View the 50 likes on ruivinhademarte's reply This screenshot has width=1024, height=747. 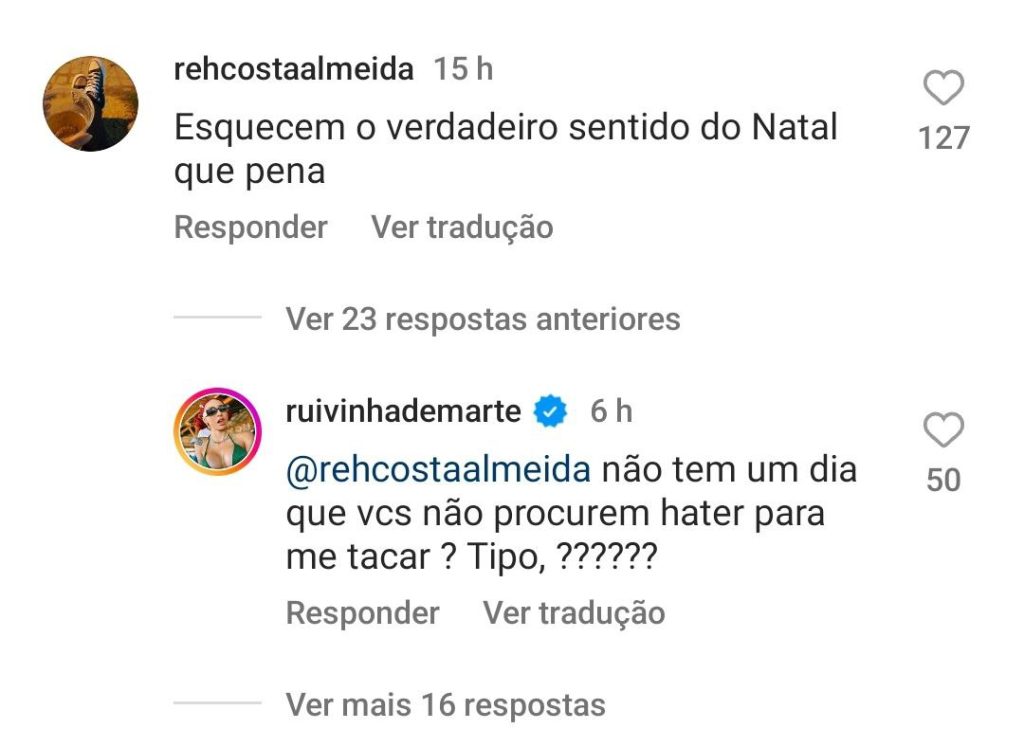click(x=943, y=480)
